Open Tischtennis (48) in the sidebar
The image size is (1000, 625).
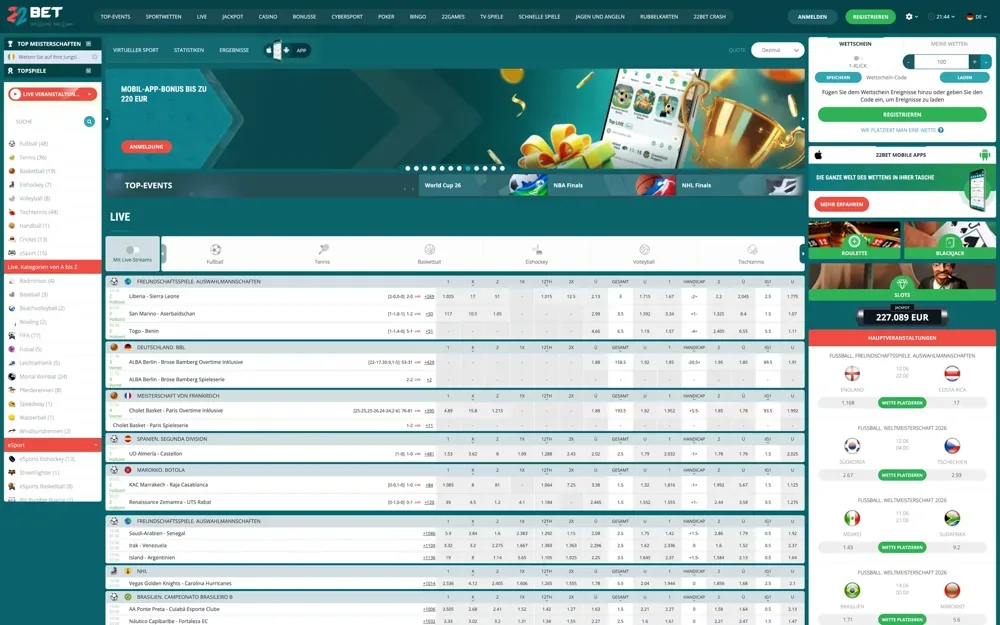(38, 212)
